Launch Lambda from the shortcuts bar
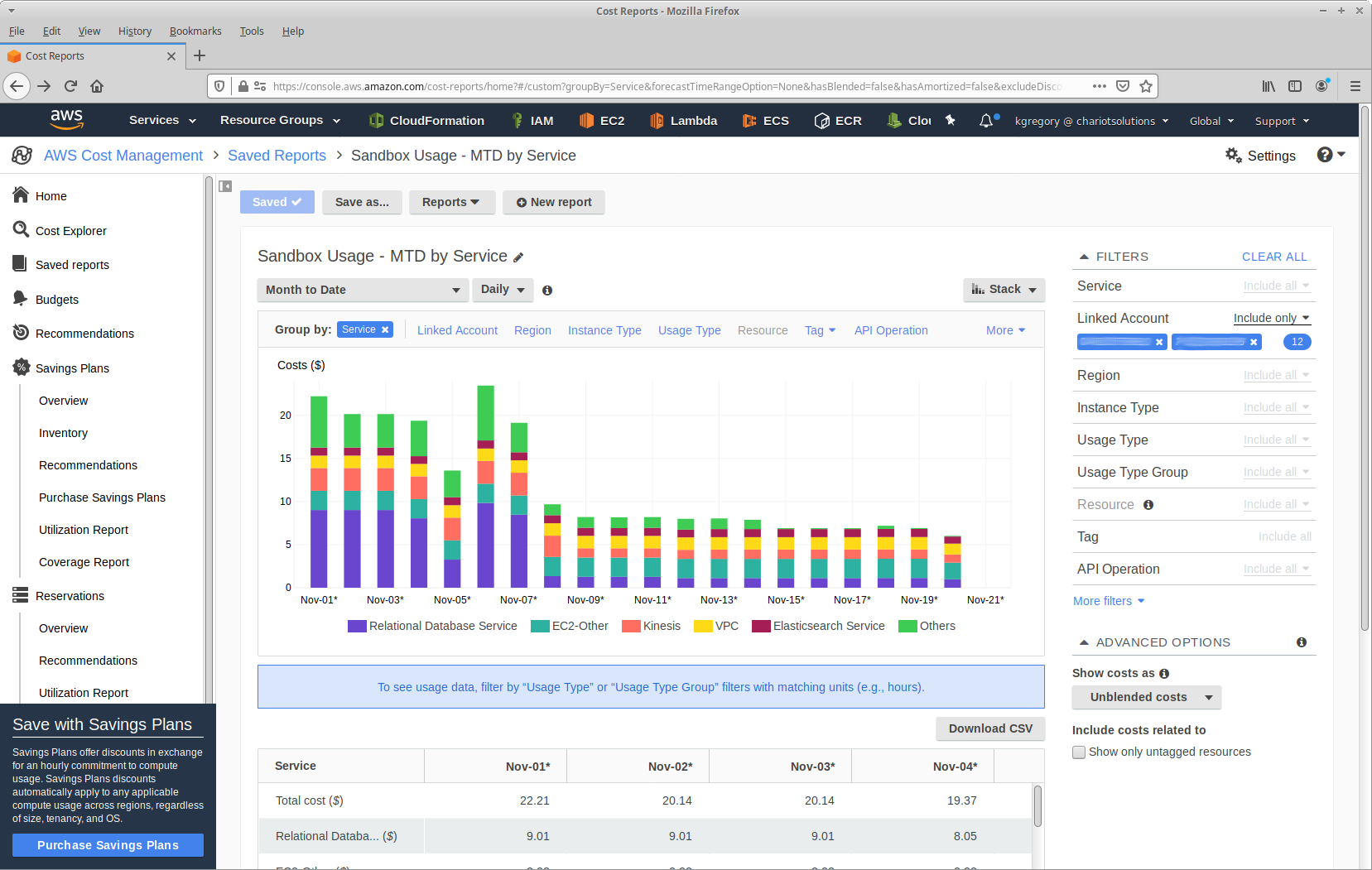This screenshot has width=1372, height=870. pyautogui.click(x=683, y=120)
